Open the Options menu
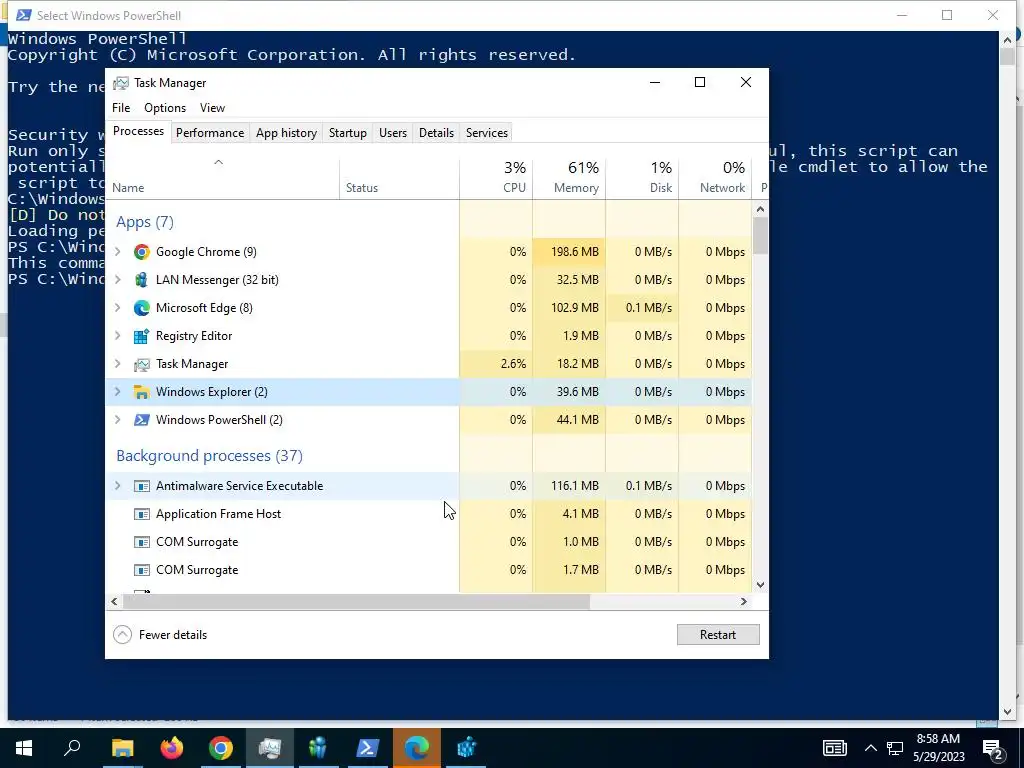 pyautogui.click(x=165, y=108)
